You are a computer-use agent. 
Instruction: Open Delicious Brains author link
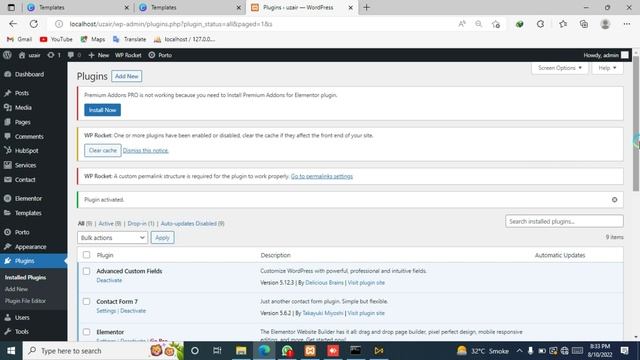tap(324, 283)
